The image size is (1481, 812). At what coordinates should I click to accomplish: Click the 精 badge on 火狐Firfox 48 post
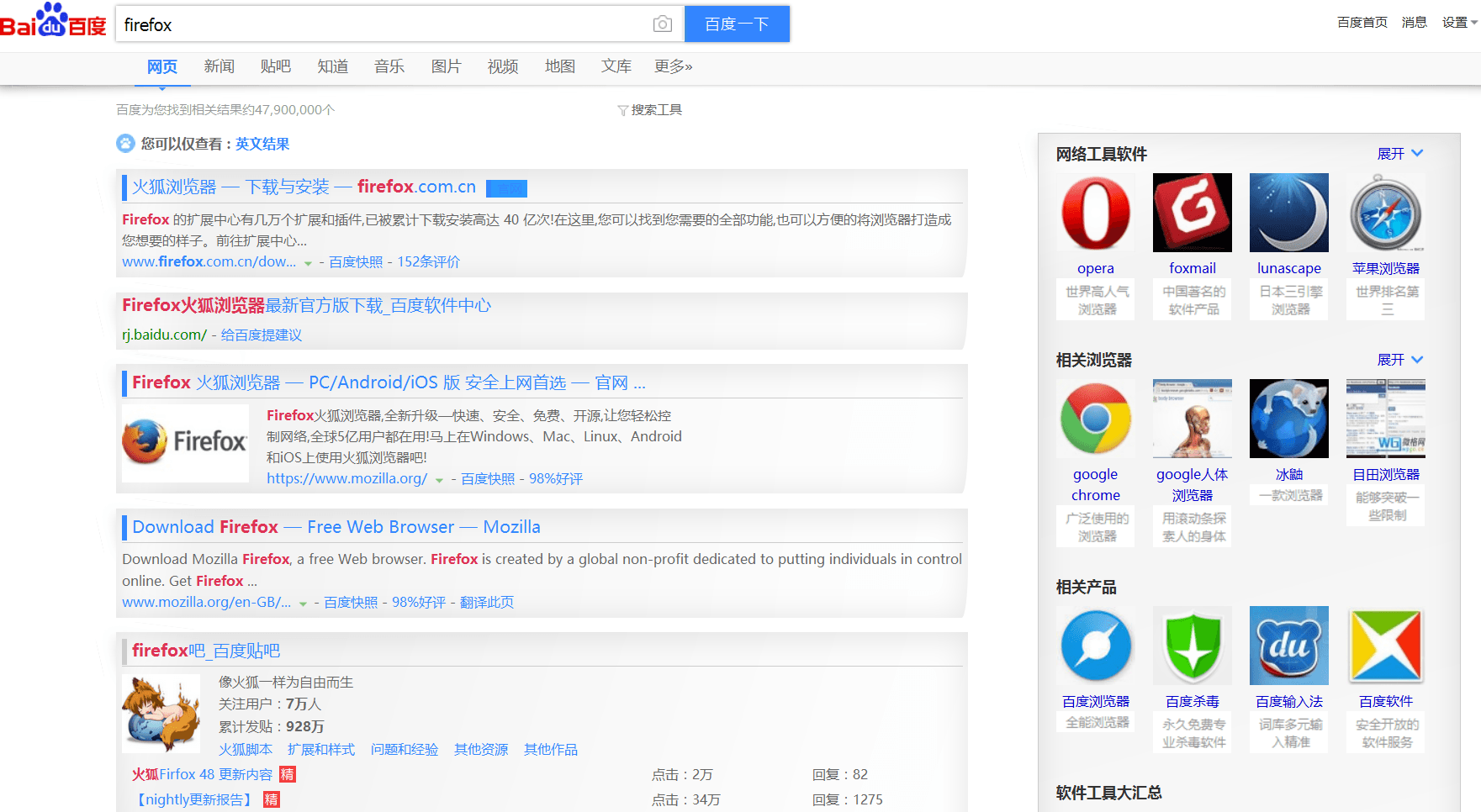click(288, 774)
